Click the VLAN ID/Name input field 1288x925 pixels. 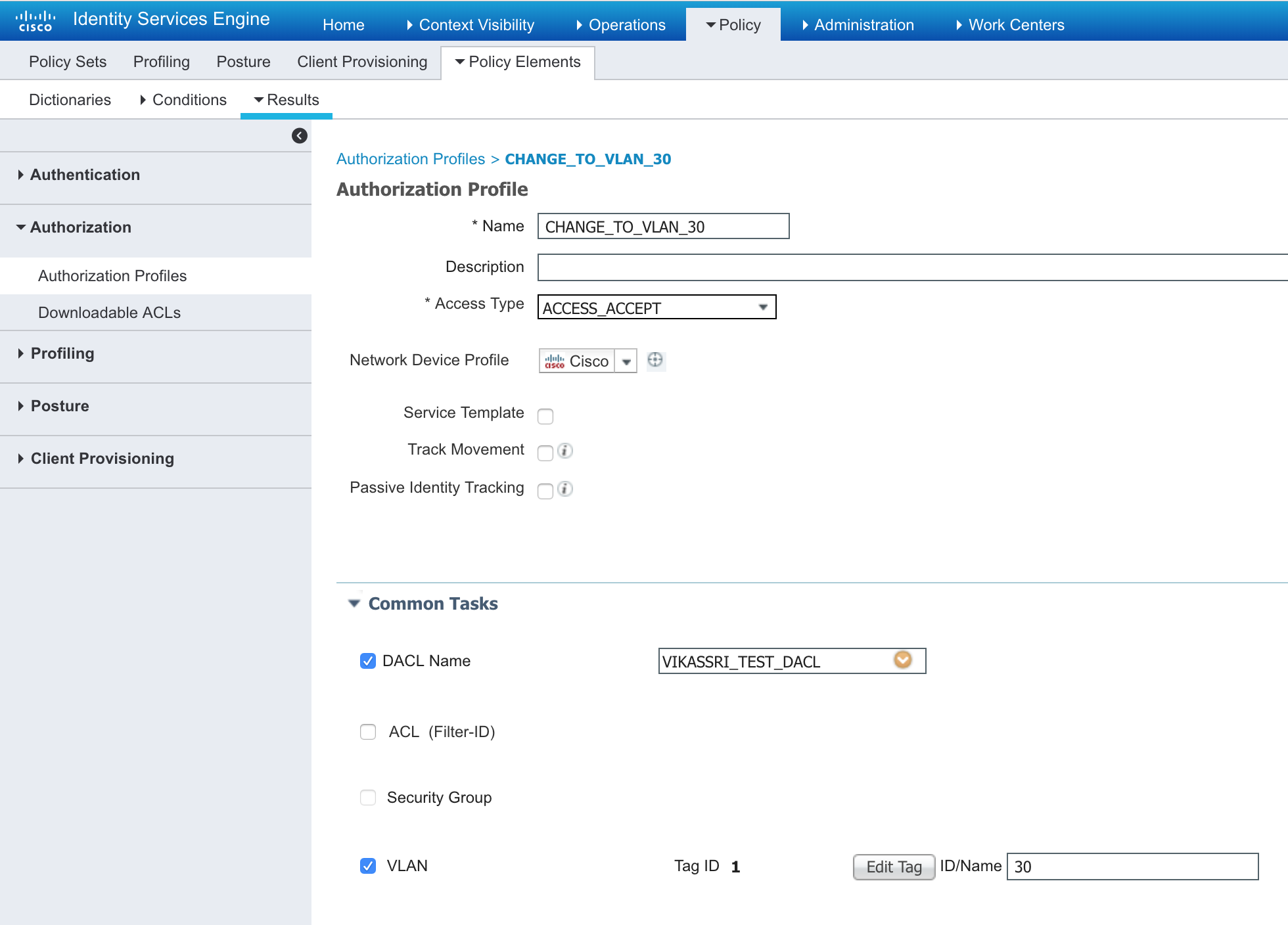point(1132,867)
